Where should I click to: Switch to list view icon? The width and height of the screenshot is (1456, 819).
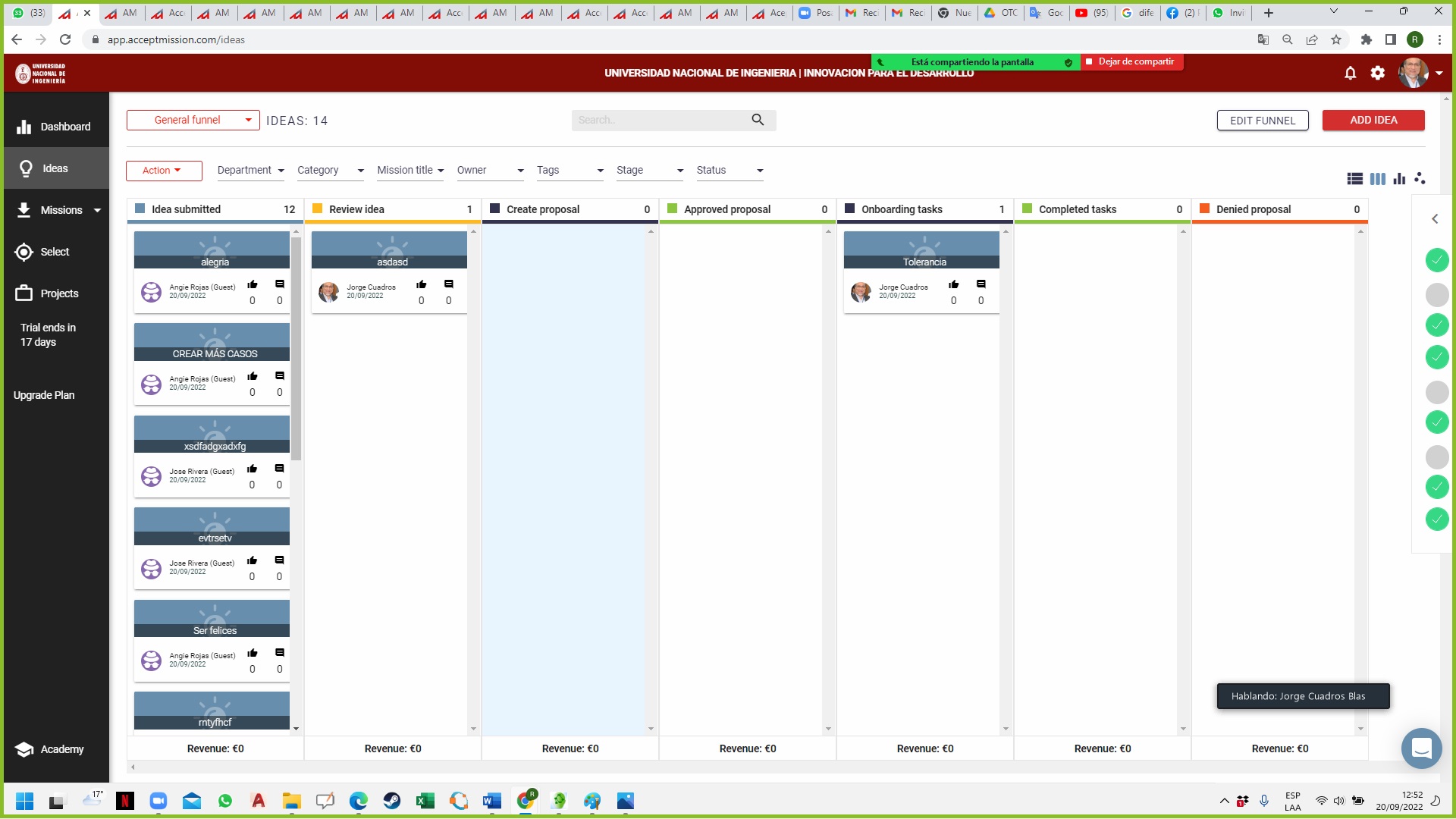(1354, 179)
